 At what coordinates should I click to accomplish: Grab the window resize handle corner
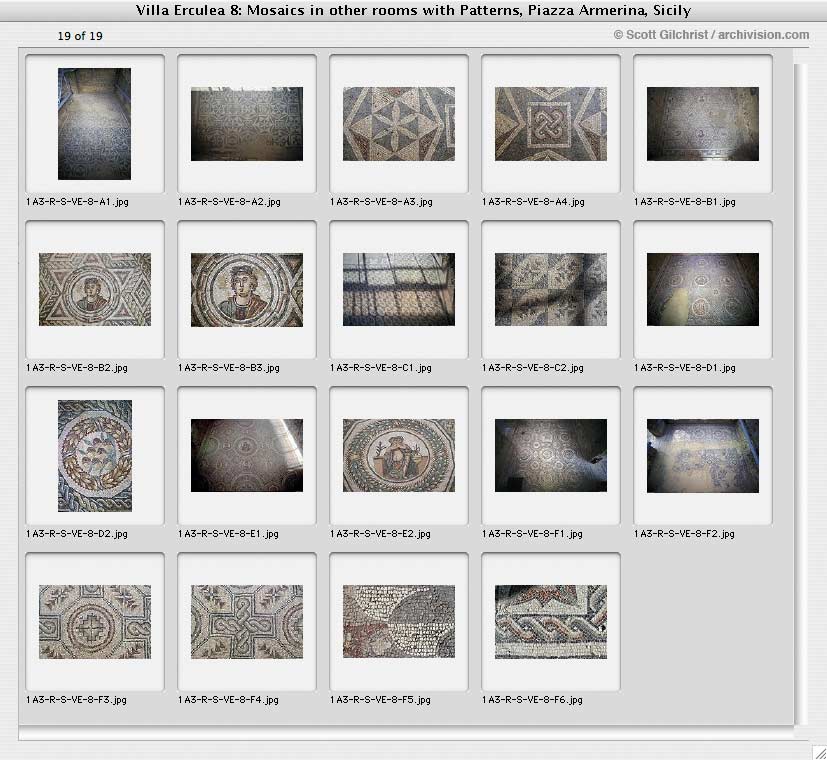click(819, 752)
